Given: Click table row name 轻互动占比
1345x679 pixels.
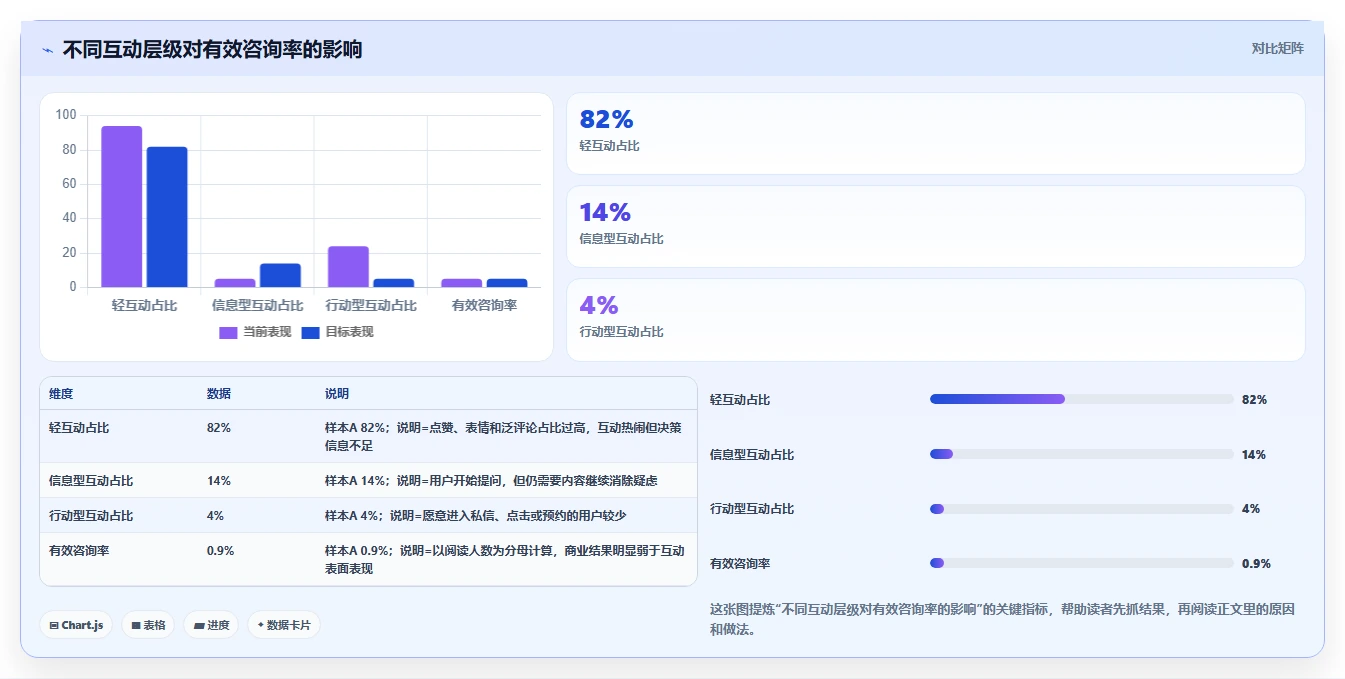Looking at the screenshot, I should click(79, 428).
